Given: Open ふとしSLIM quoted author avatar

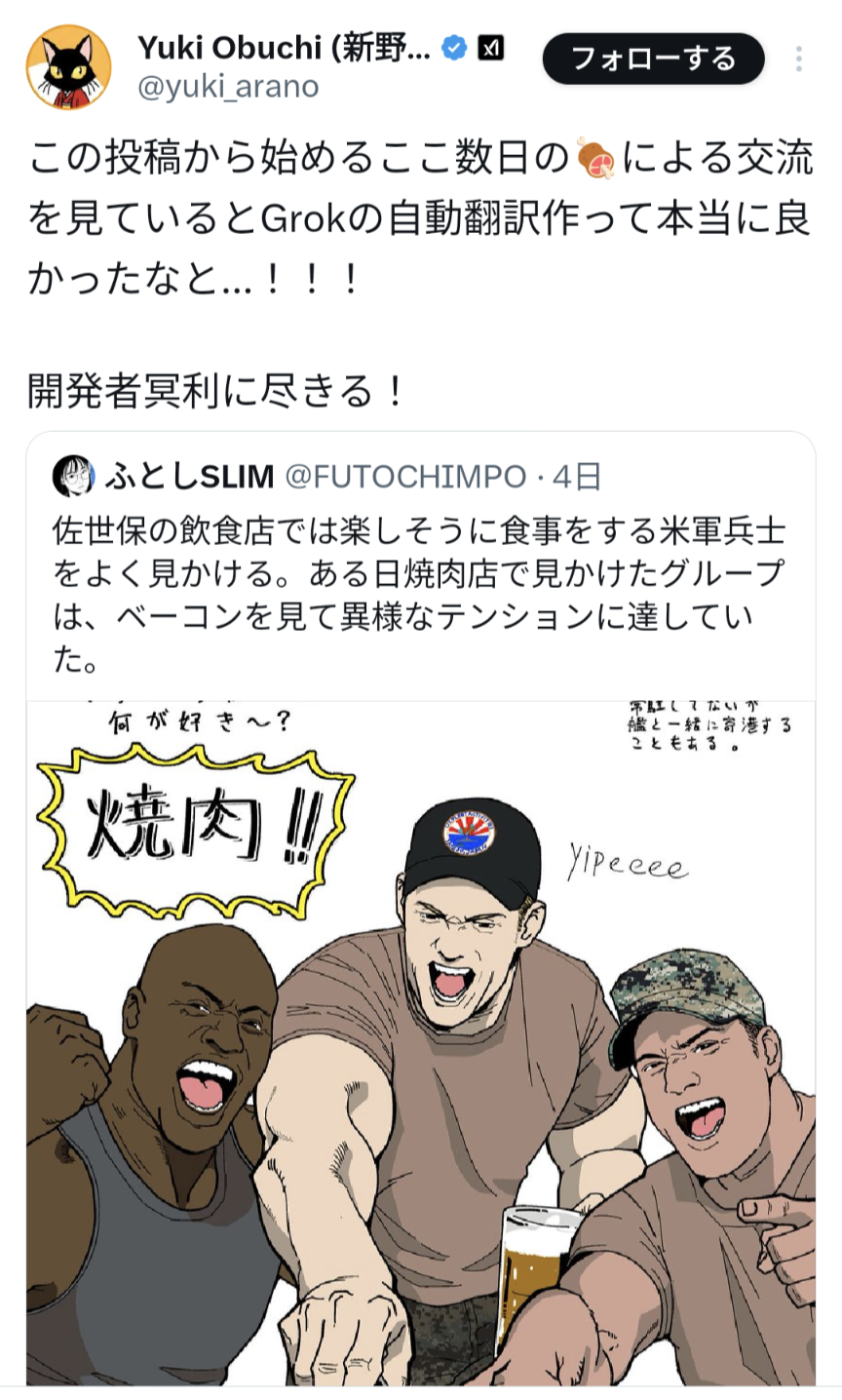Looking at the screenshot, I should [75, 476].
